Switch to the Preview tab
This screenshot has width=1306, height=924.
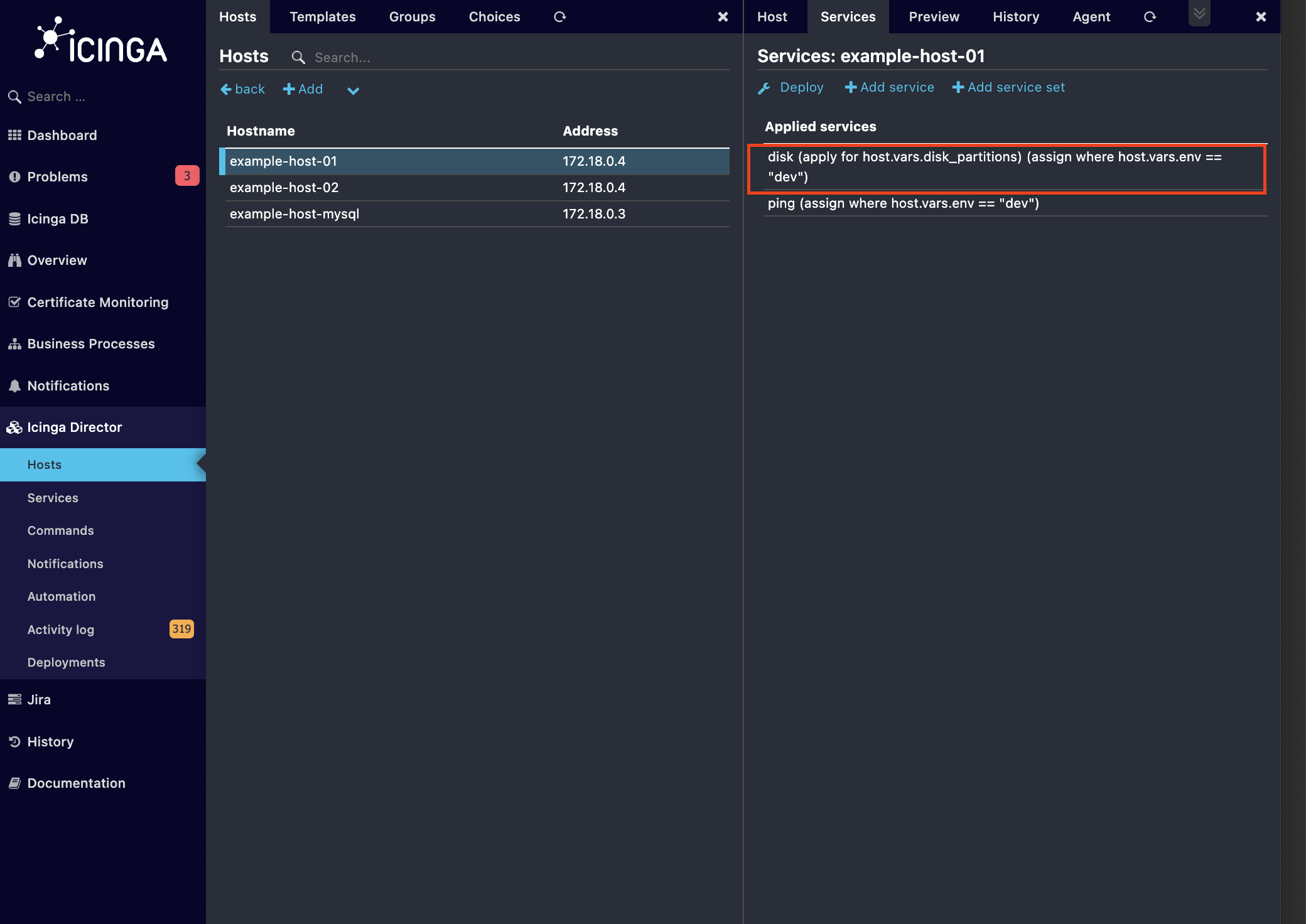click(x=934, y=16)
